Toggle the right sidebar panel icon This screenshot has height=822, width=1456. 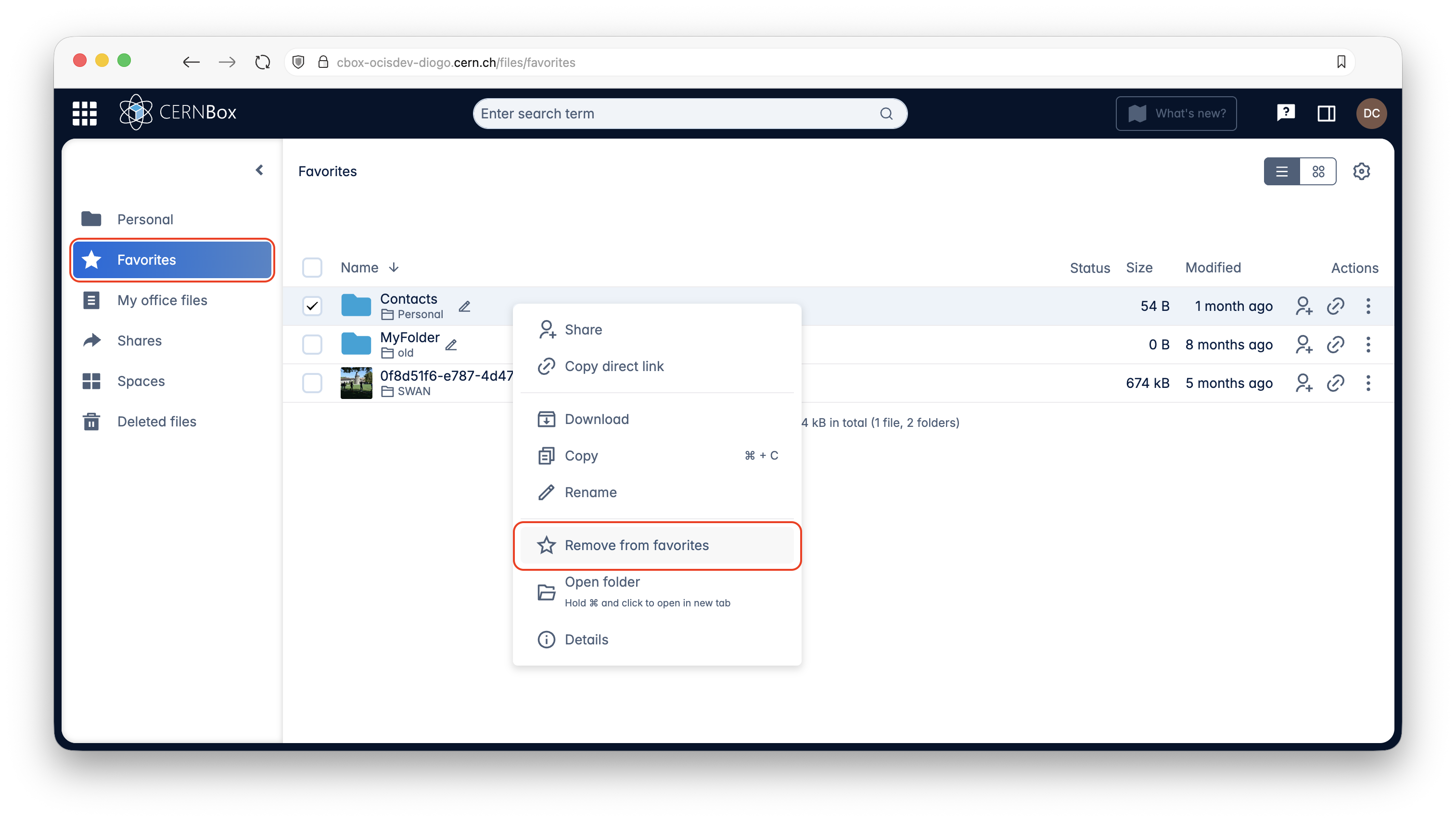point(1326,113)
